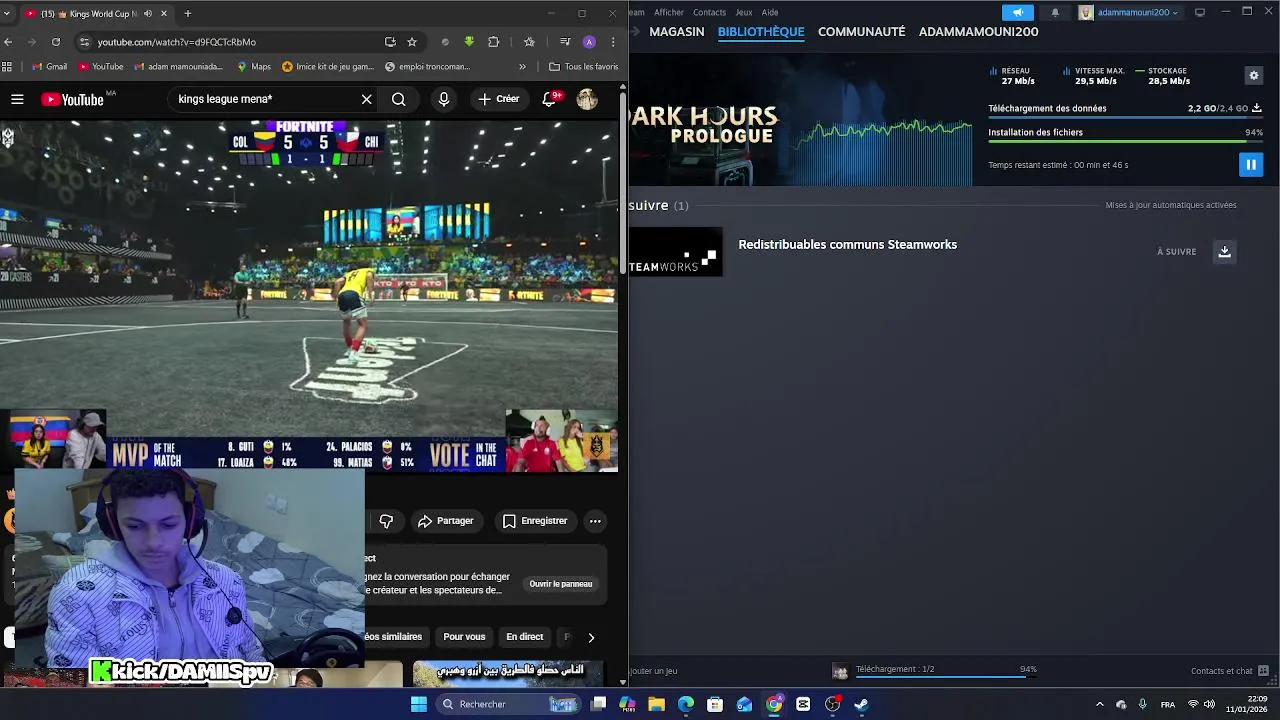This screenshot has width=1280, height=720.
Task: Open the Gmail bookmark
Action: point(49,67)
